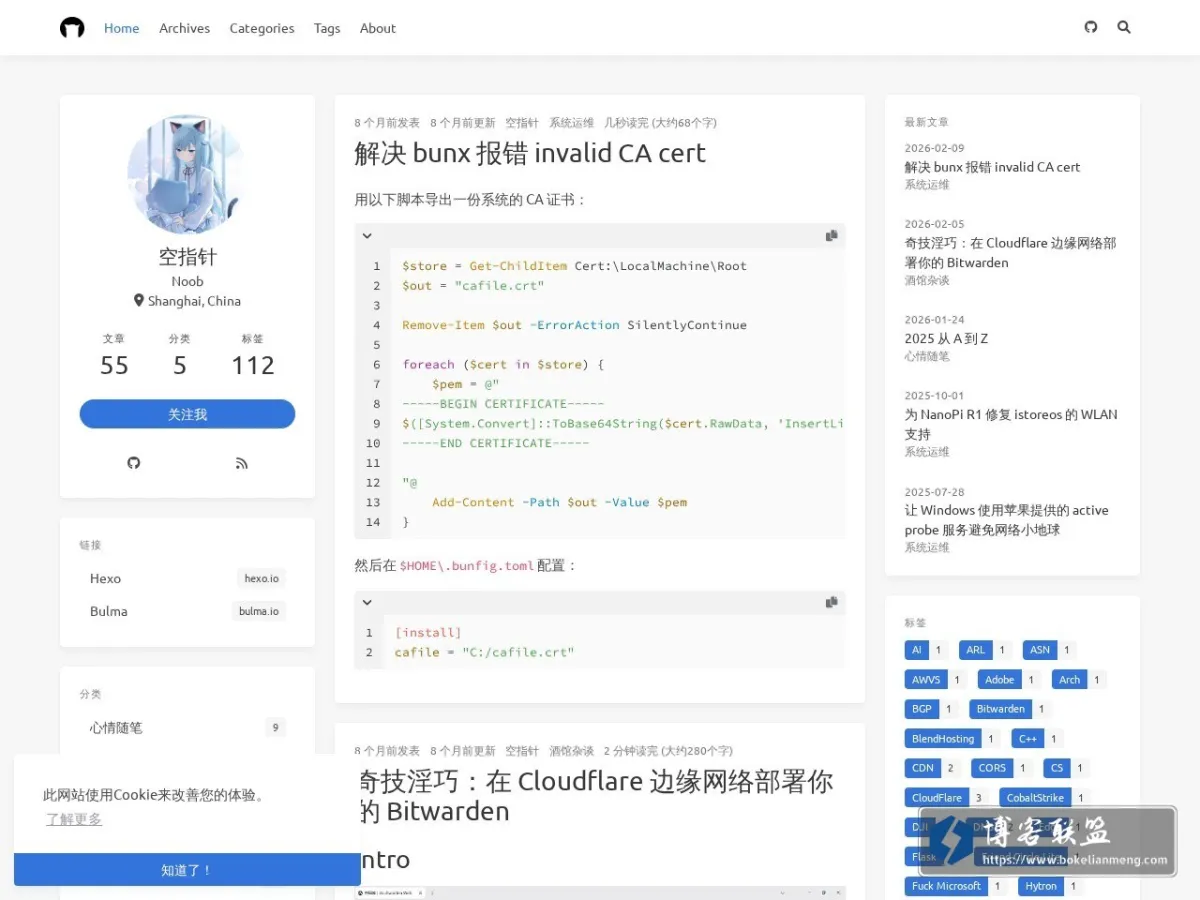
Task: Select the Hytron tag
Action: pos(1041,886)
